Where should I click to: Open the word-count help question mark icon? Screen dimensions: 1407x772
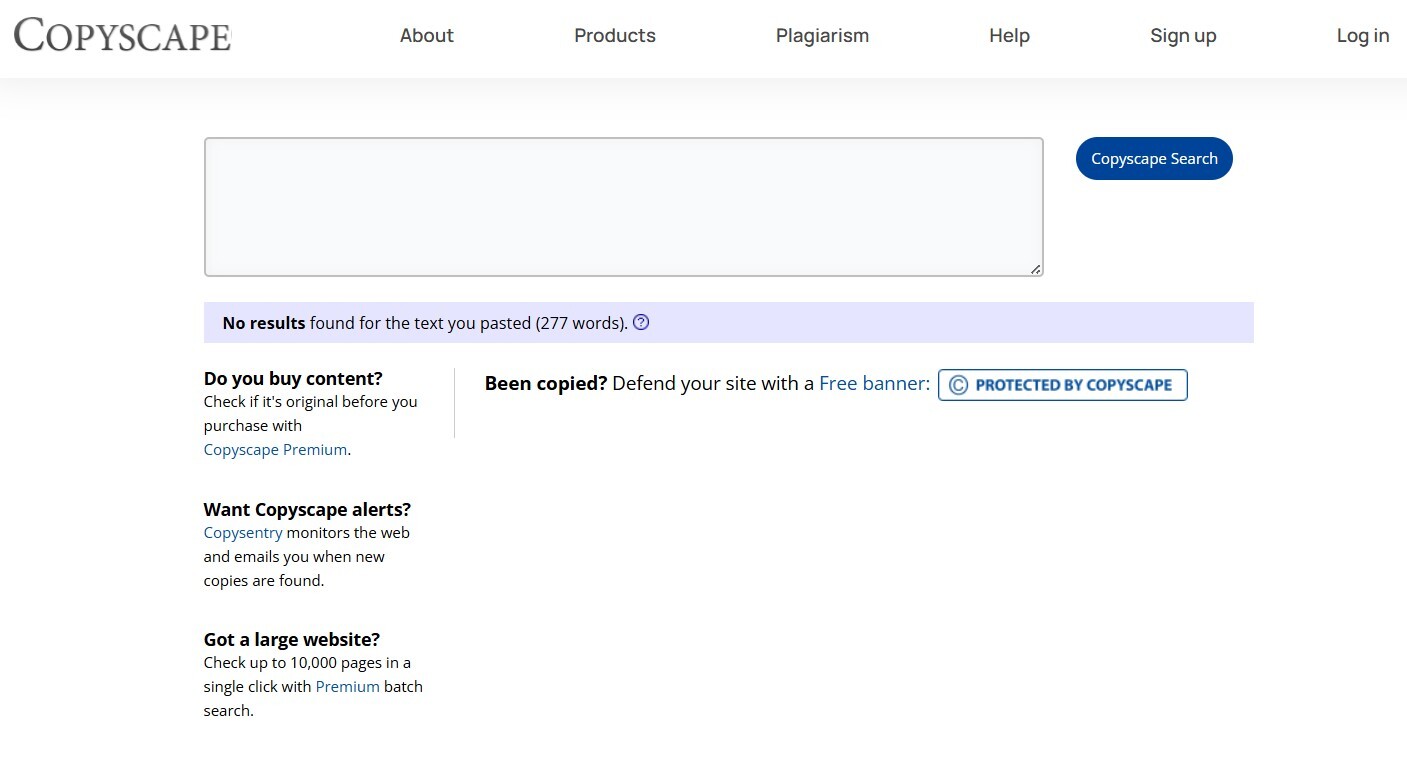pos(641,322)
